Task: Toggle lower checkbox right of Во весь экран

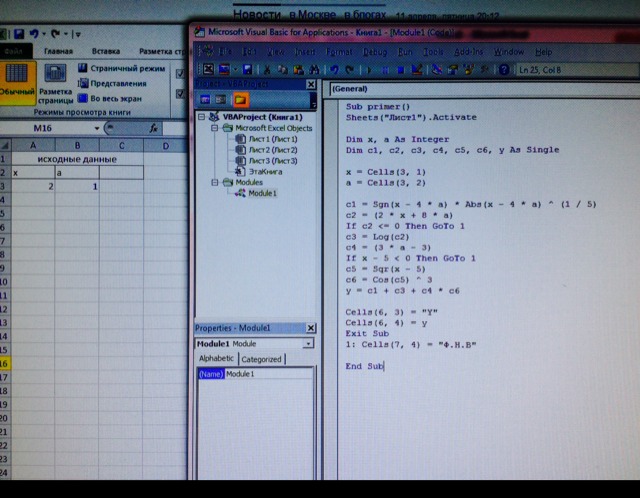Action: pyautogui.click(x=180, y=94)
